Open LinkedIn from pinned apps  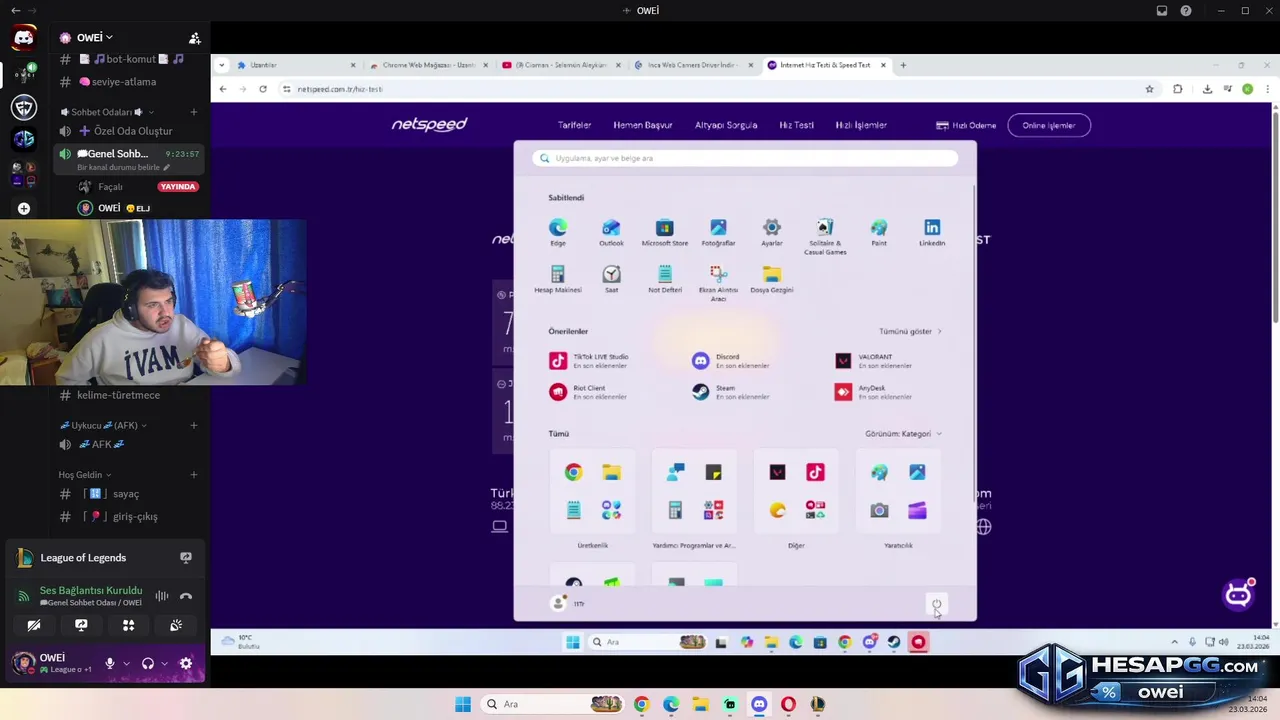pyautogui.click(x=932, y=232)
